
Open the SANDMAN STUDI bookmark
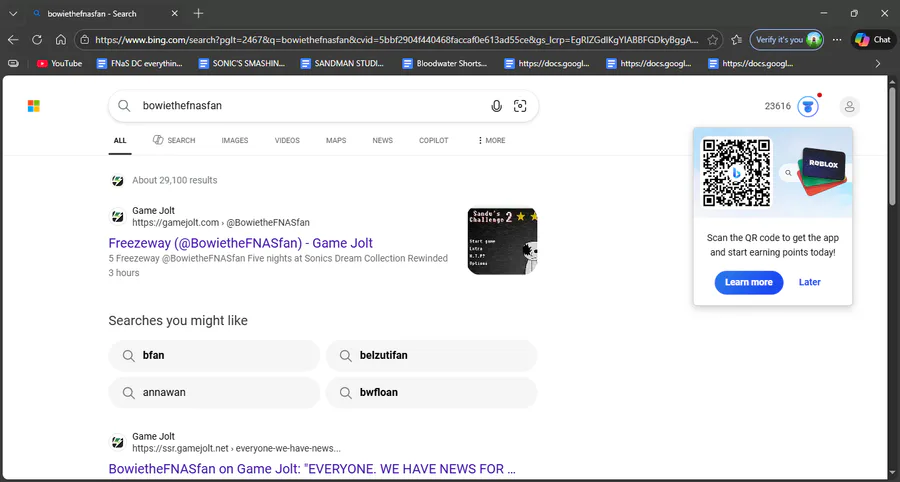pyautogui.click(x=343, y=64)
